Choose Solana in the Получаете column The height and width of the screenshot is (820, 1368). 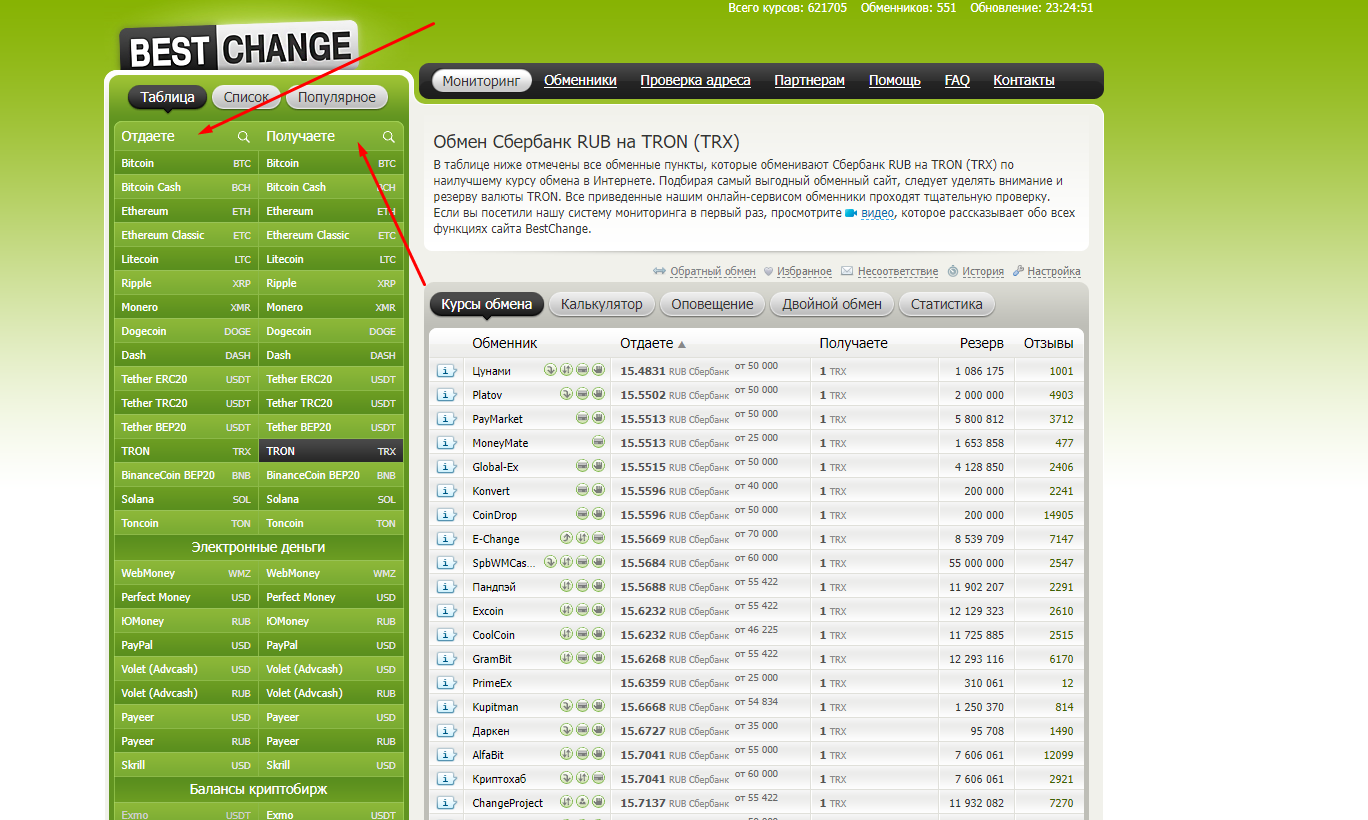click(331, 499)
